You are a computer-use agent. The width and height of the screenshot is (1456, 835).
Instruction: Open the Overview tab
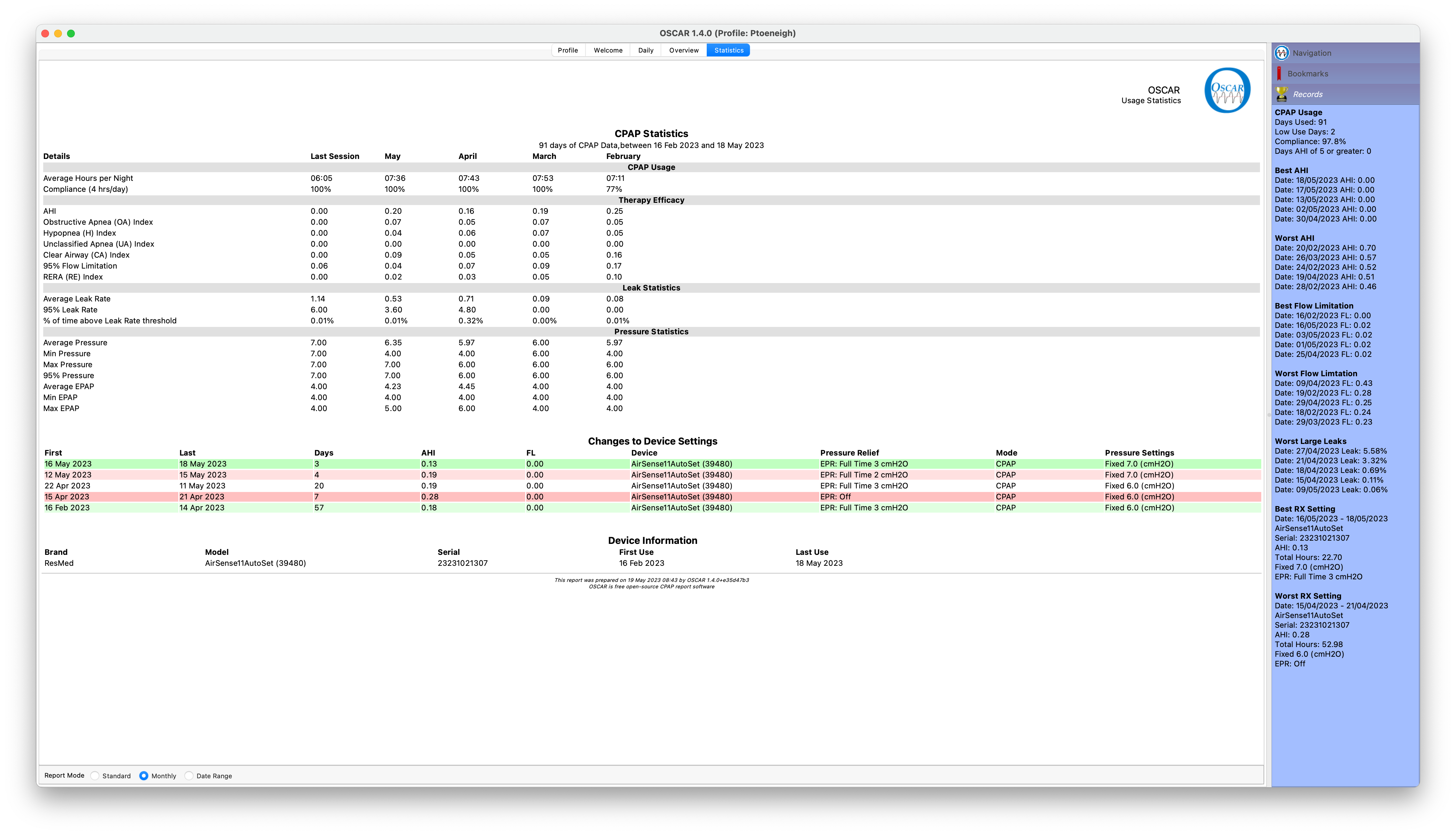684,51
